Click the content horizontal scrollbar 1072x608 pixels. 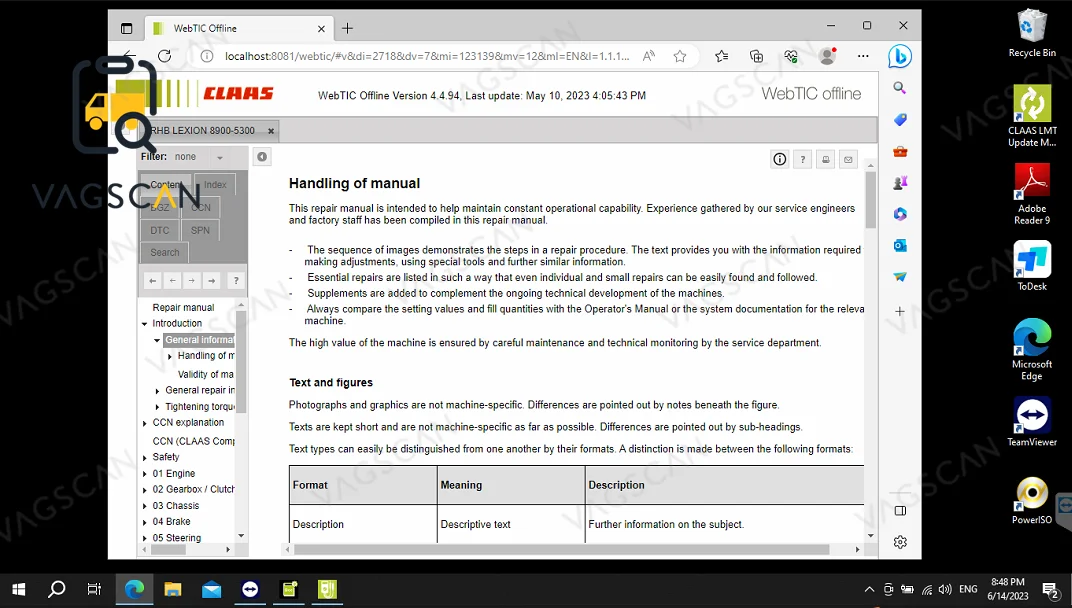coord(562,549)
